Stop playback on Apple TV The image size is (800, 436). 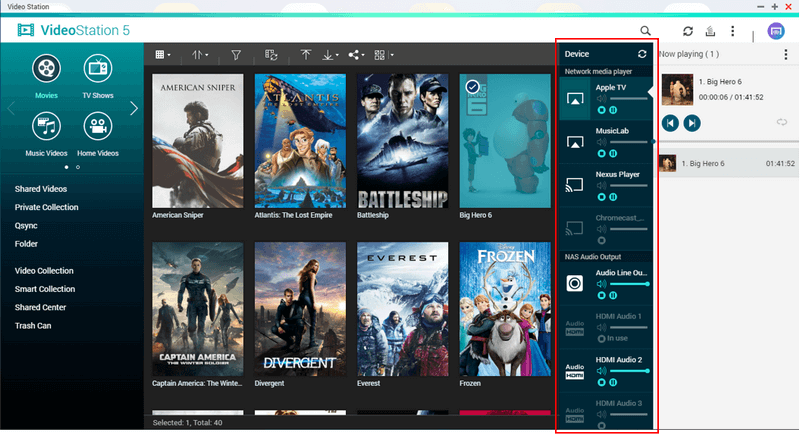[x=602, y=110]
